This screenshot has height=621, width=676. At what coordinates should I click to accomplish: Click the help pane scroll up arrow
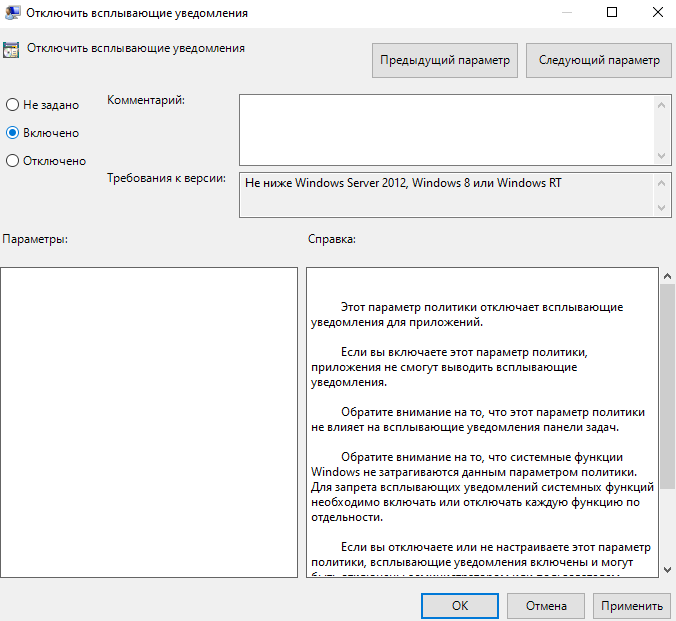[667, 276]
